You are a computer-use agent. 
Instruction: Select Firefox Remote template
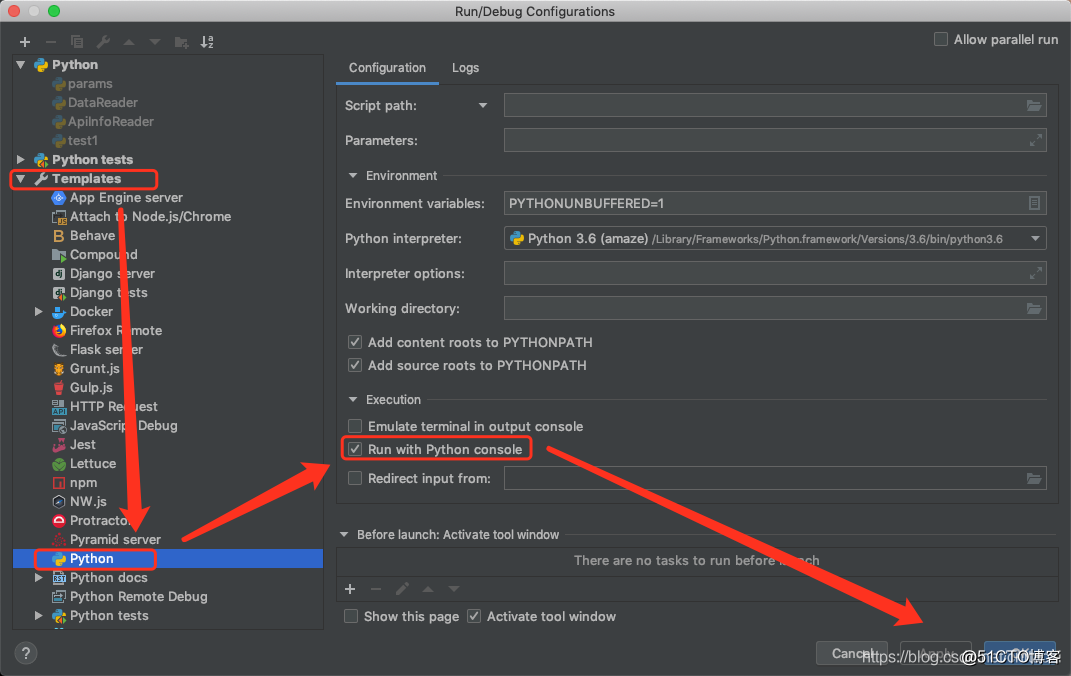(115, 330)
